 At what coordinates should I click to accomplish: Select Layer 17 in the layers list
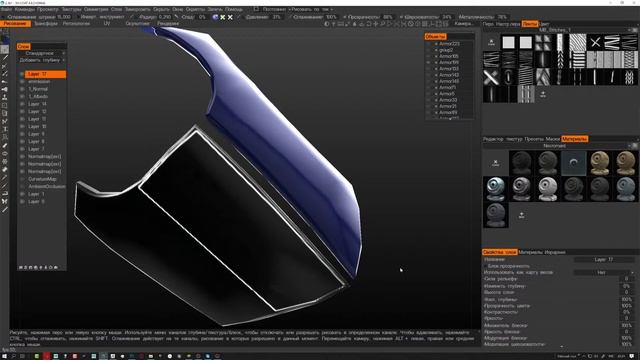[45, 74]
